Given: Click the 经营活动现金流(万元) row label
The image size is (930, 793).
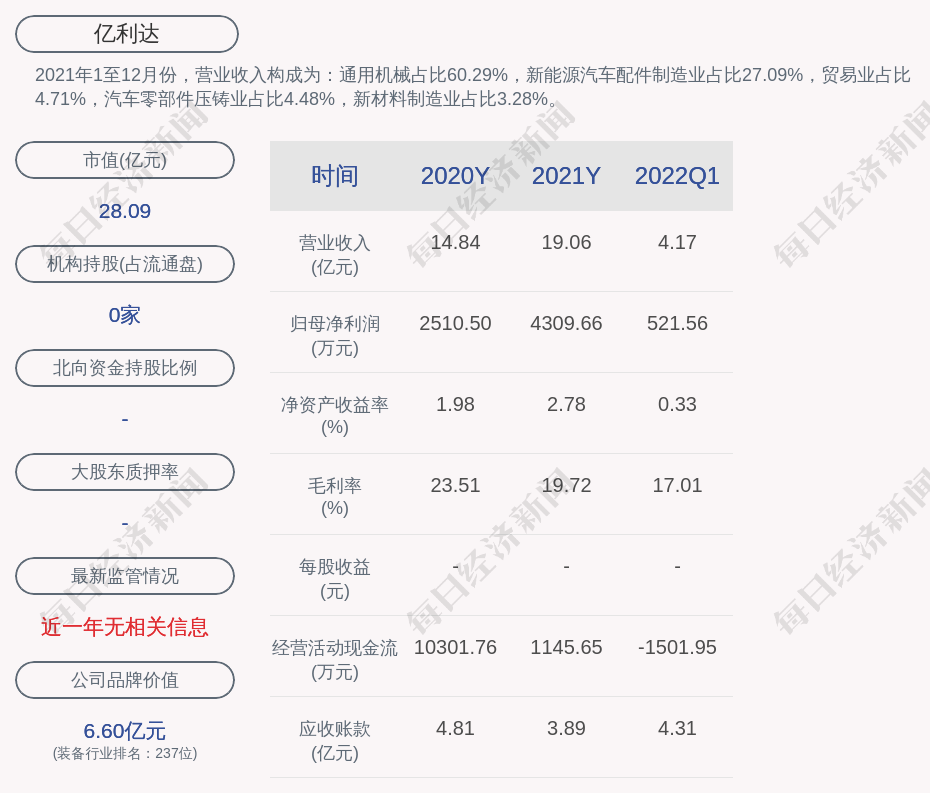Looking at the screenshot, I should tap(335, 660).
